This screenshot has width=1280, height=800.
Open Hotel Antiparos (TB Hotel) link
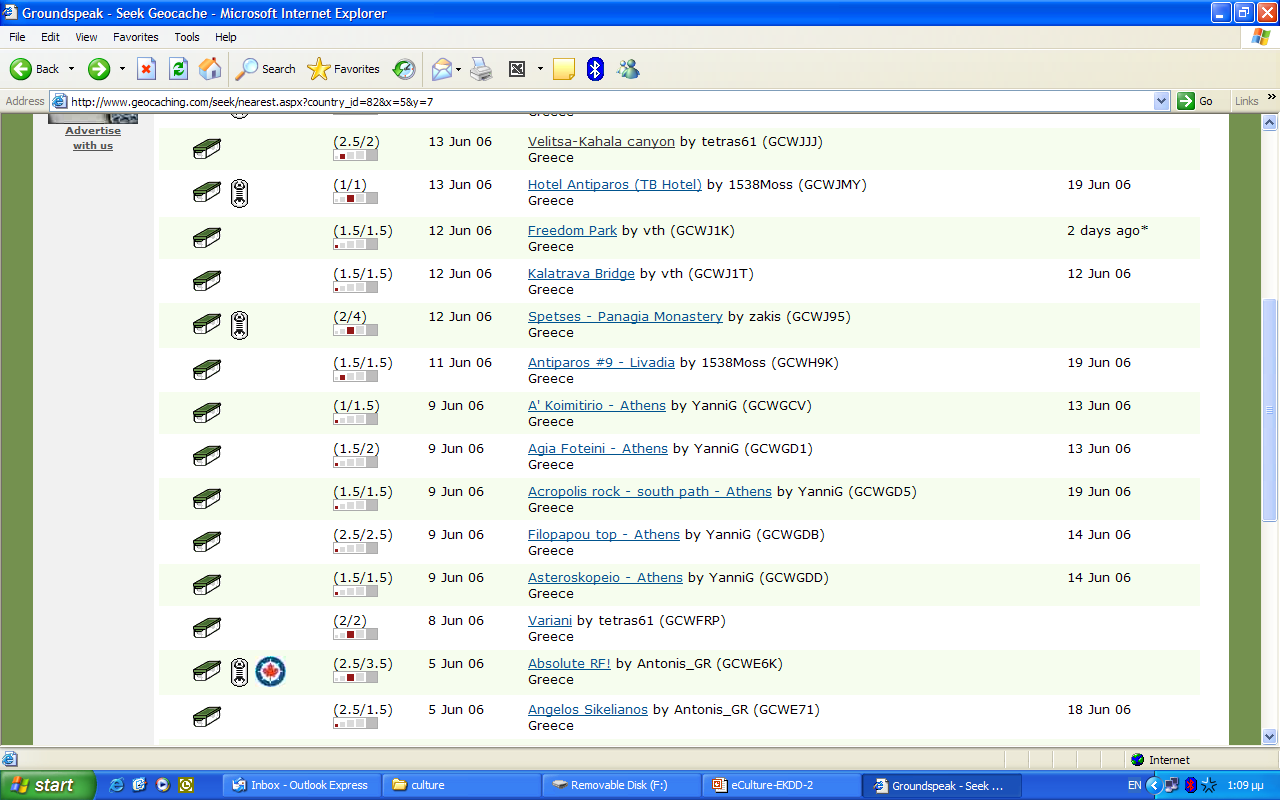pos(615,184)
